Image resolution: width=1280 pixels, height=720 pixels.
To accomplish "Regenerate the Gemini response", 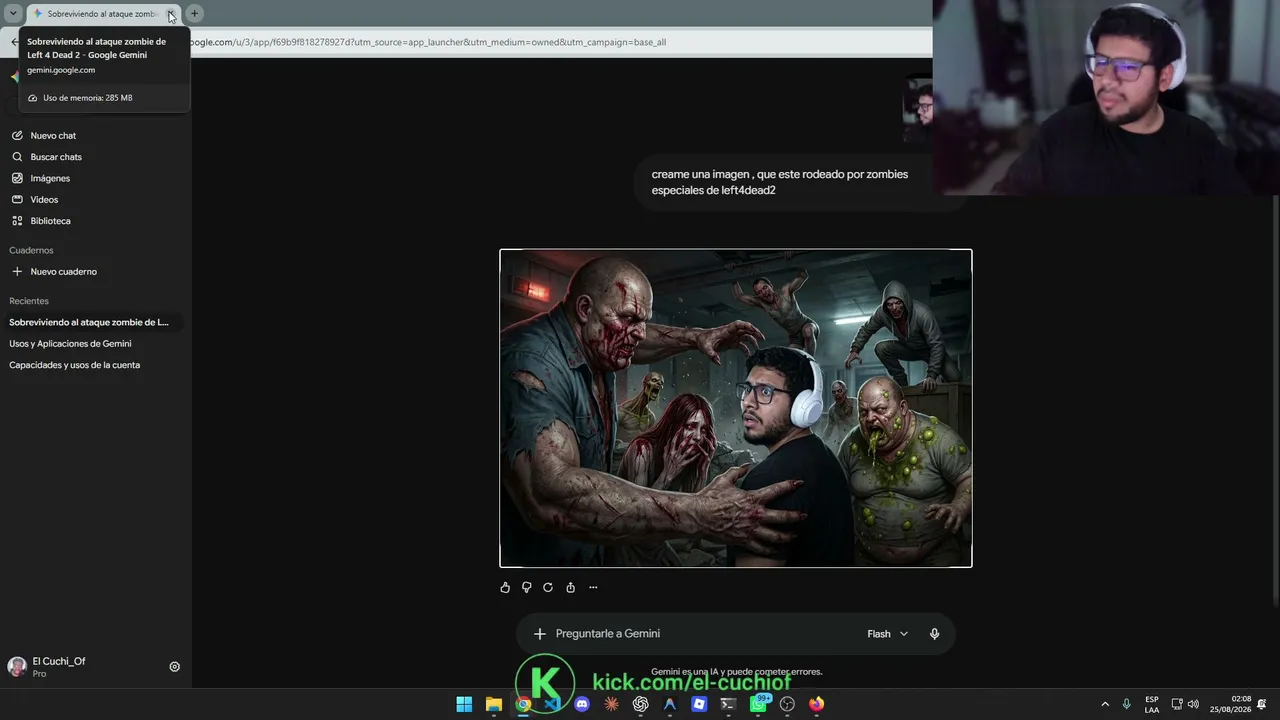I will 548,588.
